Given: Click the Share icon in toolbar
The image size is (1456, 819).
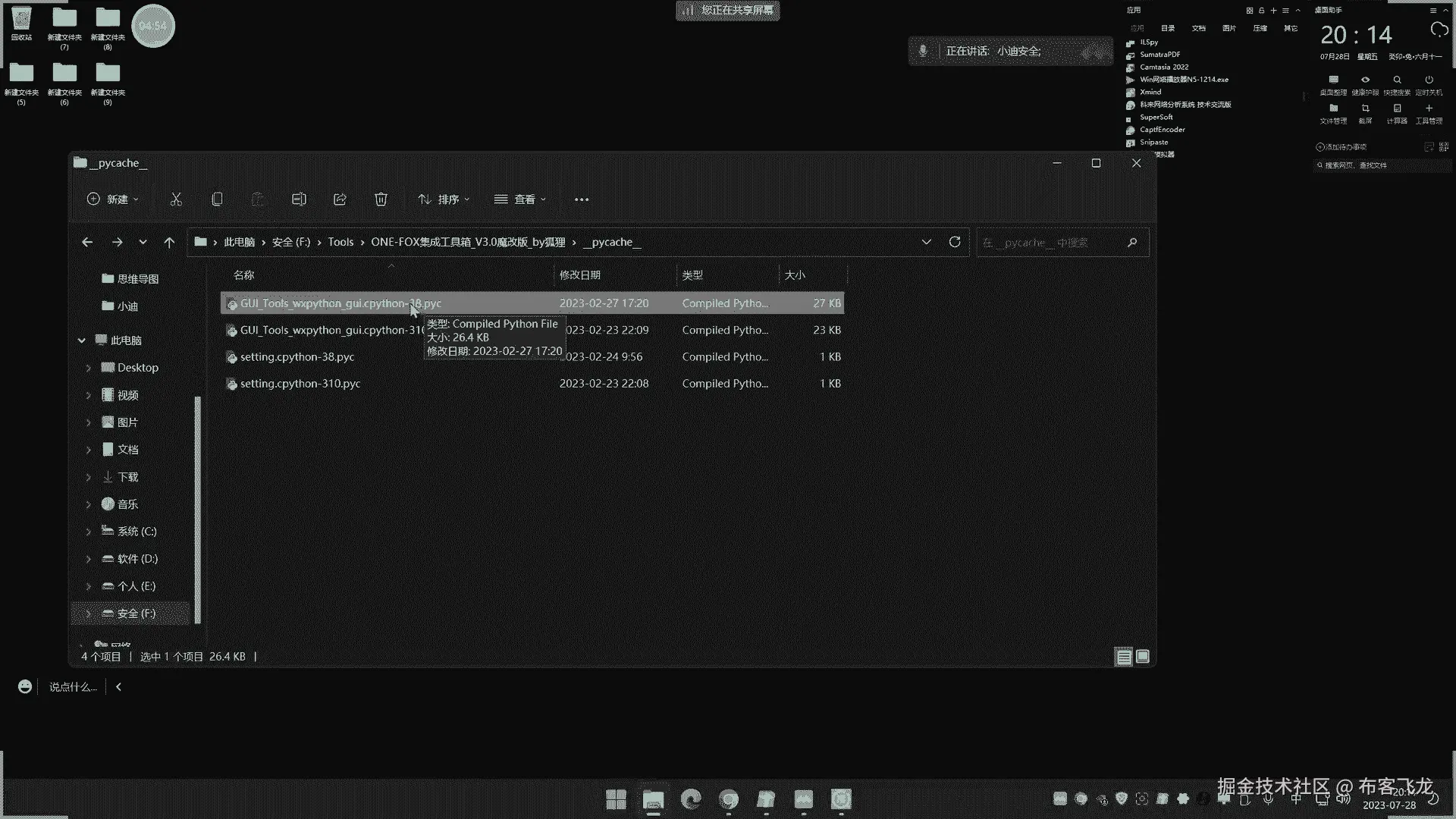Looking at the screenshot, I should point(340,199).
